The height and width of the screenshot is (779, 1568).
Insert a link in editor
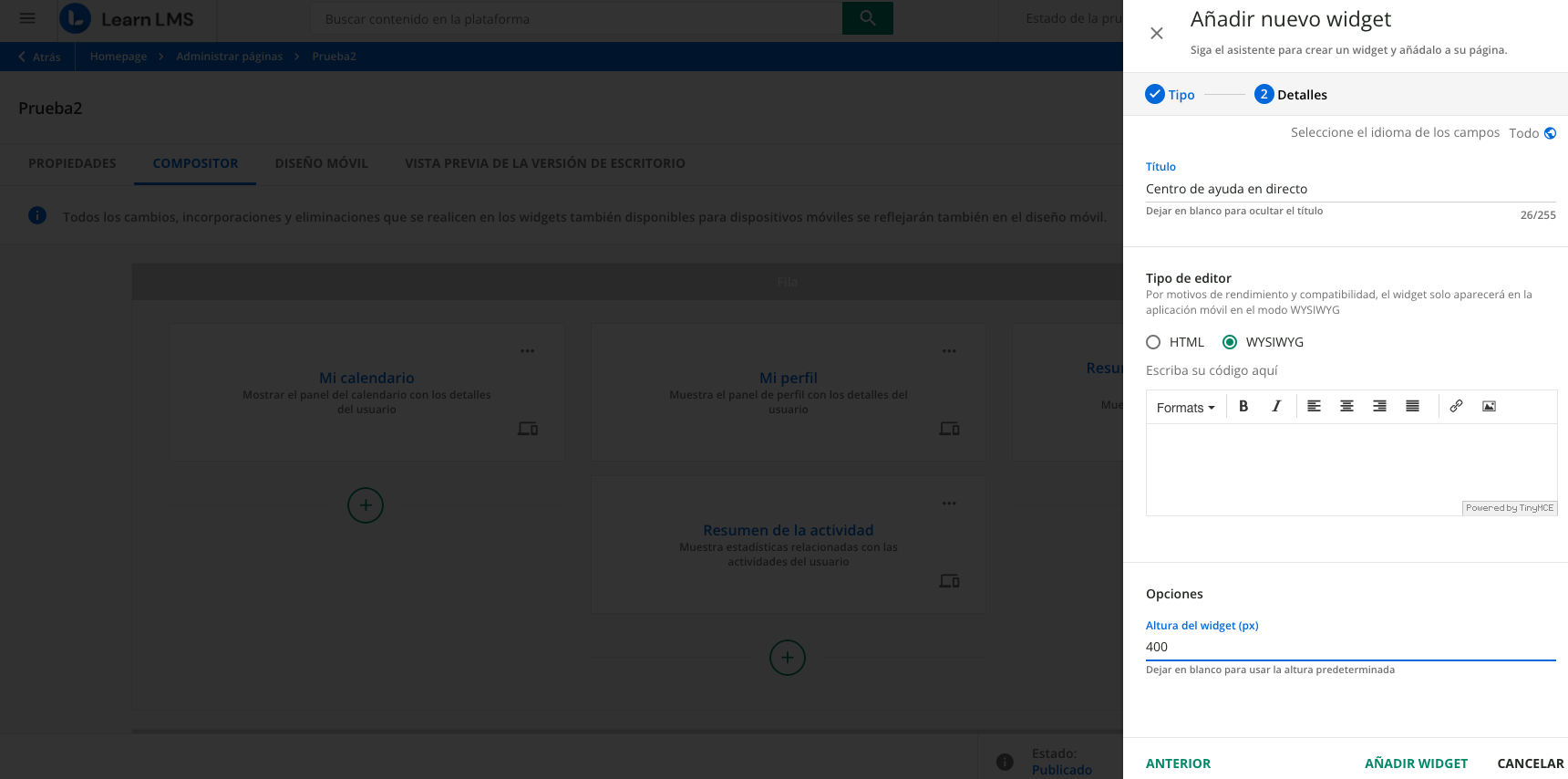[x=1456, y=407]
